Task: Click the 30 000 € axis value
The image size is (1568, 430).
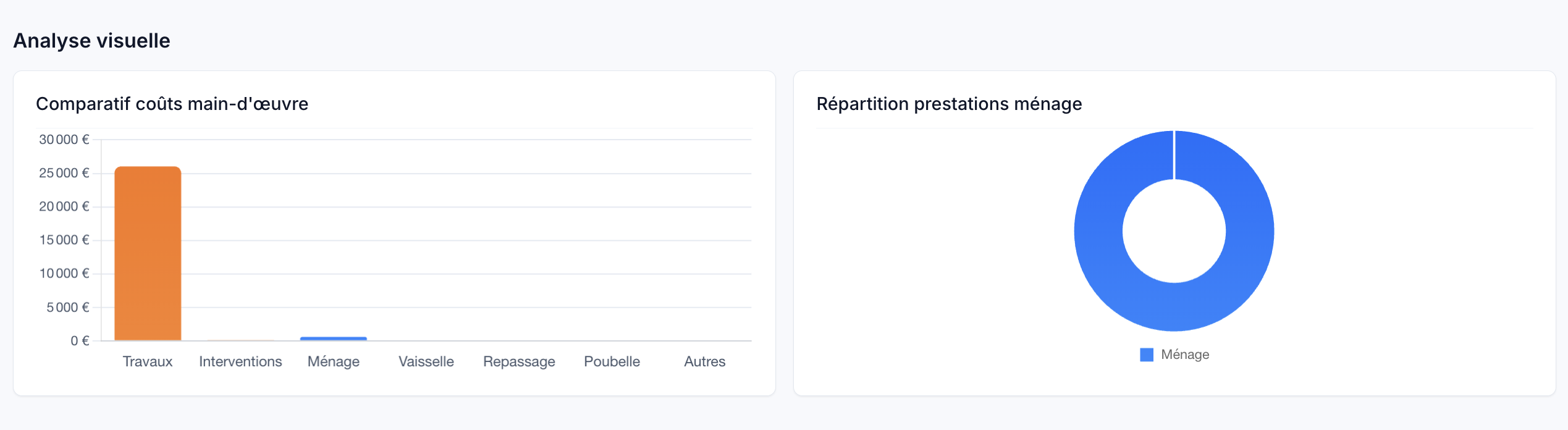Action: click(x=64, y=140)
